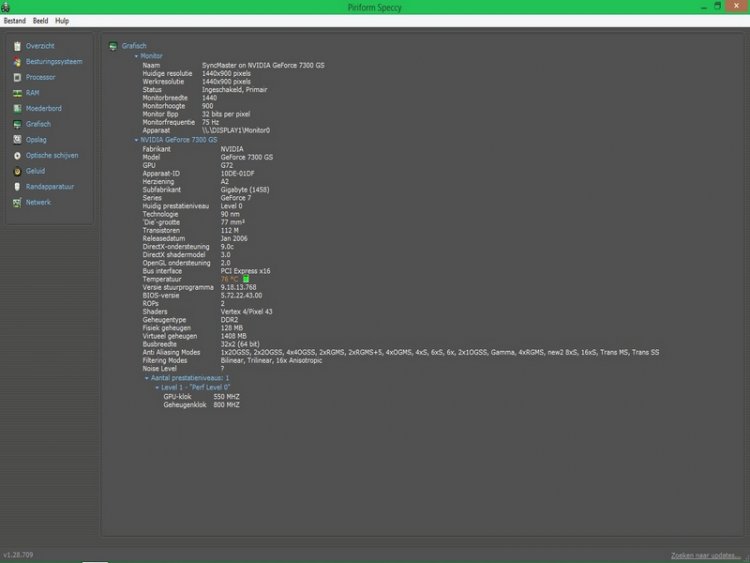The image size is (750, 563).
Task: Open the Beeld menu
Action: (40, 20)
